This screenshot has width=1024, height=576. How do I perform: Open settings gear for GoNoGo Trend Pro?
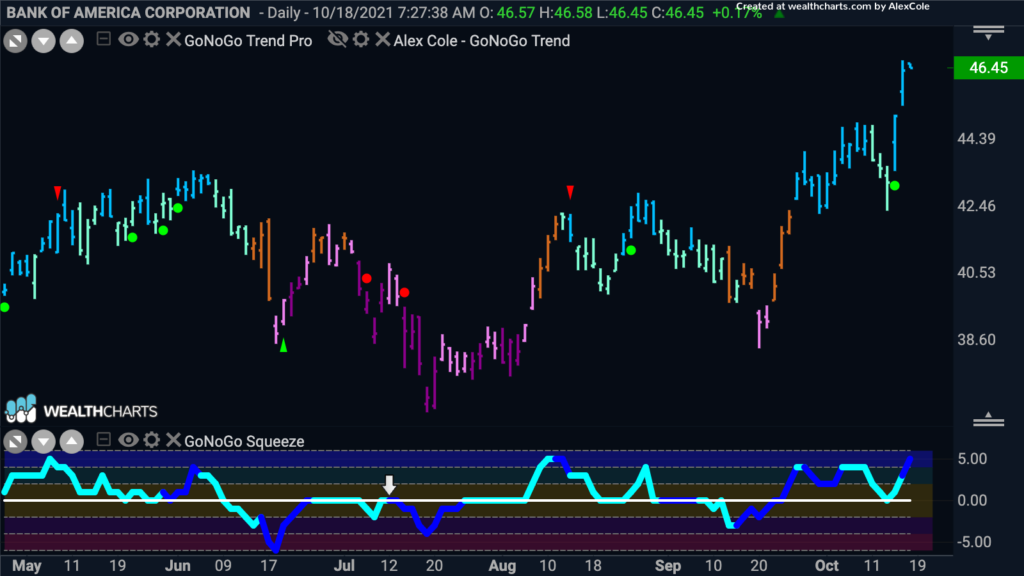pos(152,39)
